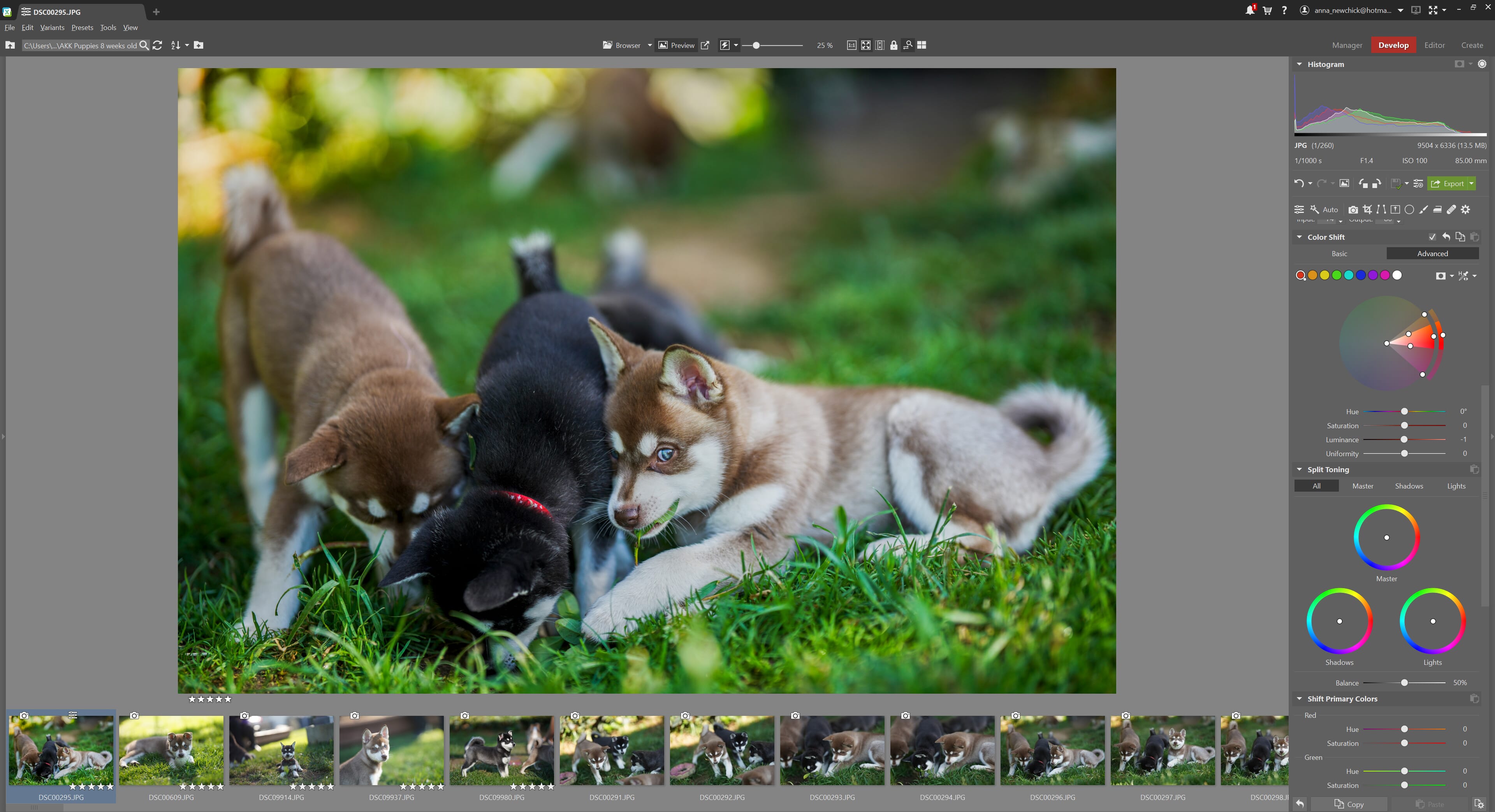
Task: Show the original image preview icon
Action: coord(1344,183)
